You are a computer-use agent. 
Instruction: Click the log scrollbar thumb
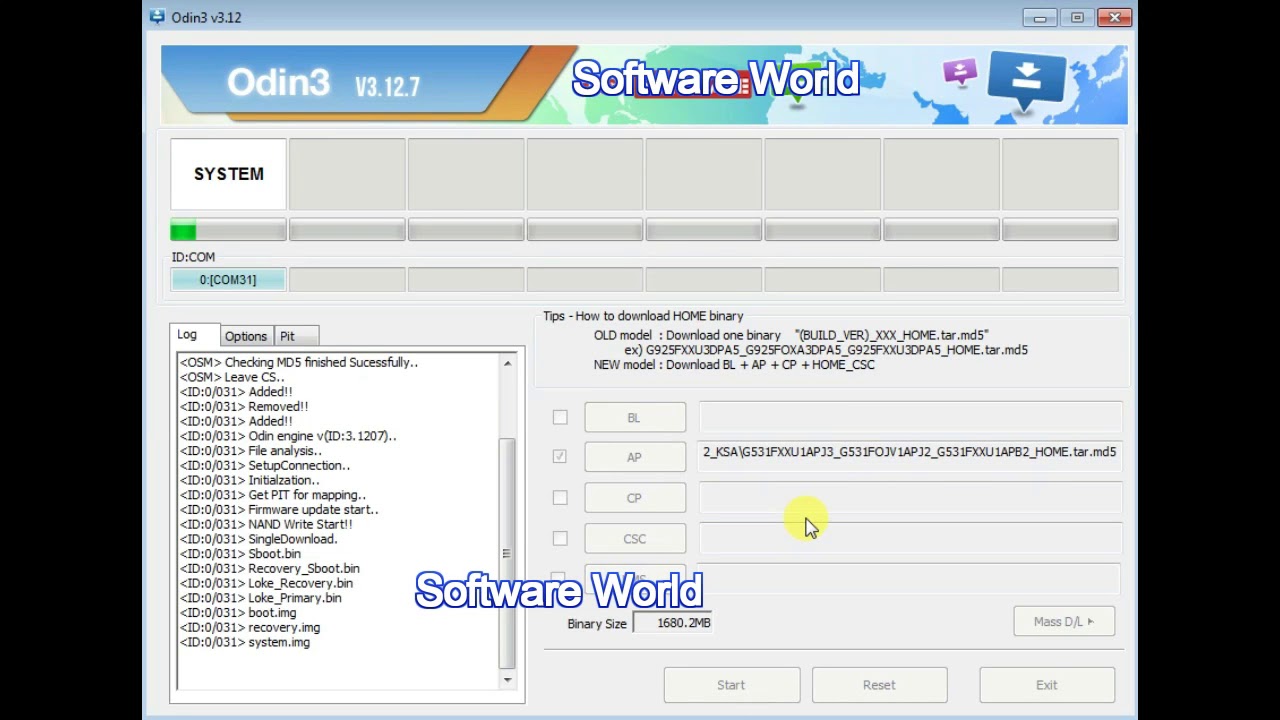[x=507, y=553]
